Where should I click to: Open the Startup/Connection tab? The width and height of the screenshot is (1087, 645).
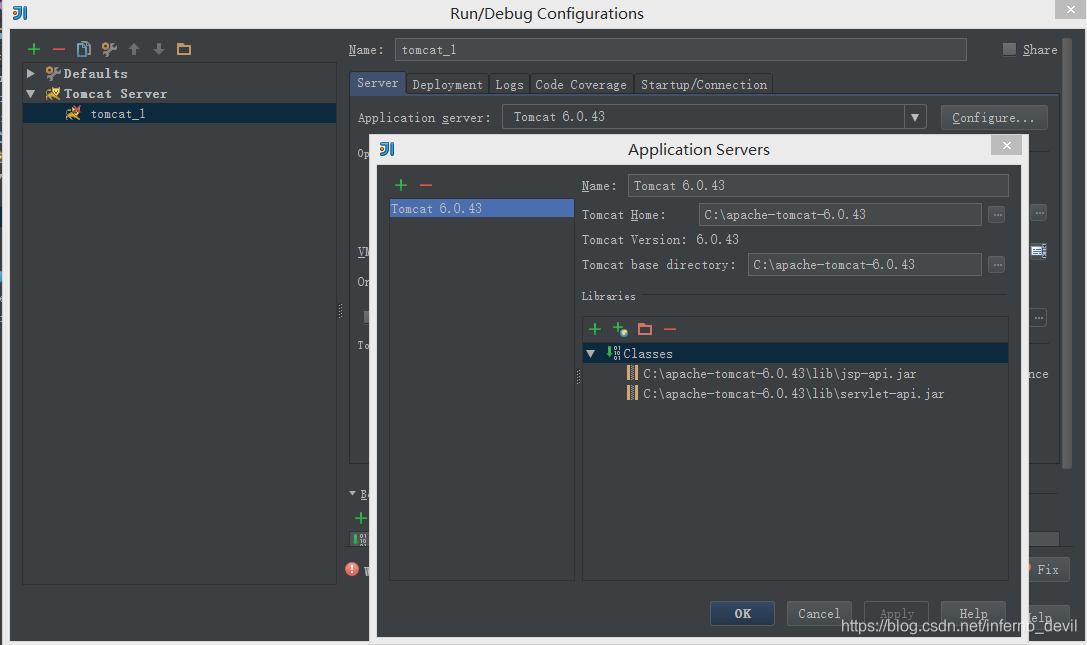click(704, 85)
